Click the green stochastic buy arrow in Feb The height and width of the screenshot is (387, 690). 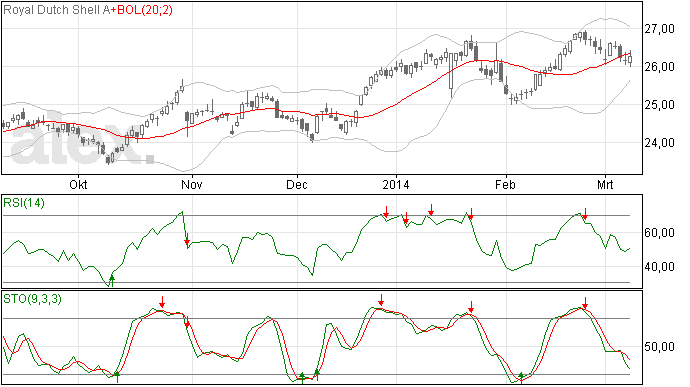[521, 378]
